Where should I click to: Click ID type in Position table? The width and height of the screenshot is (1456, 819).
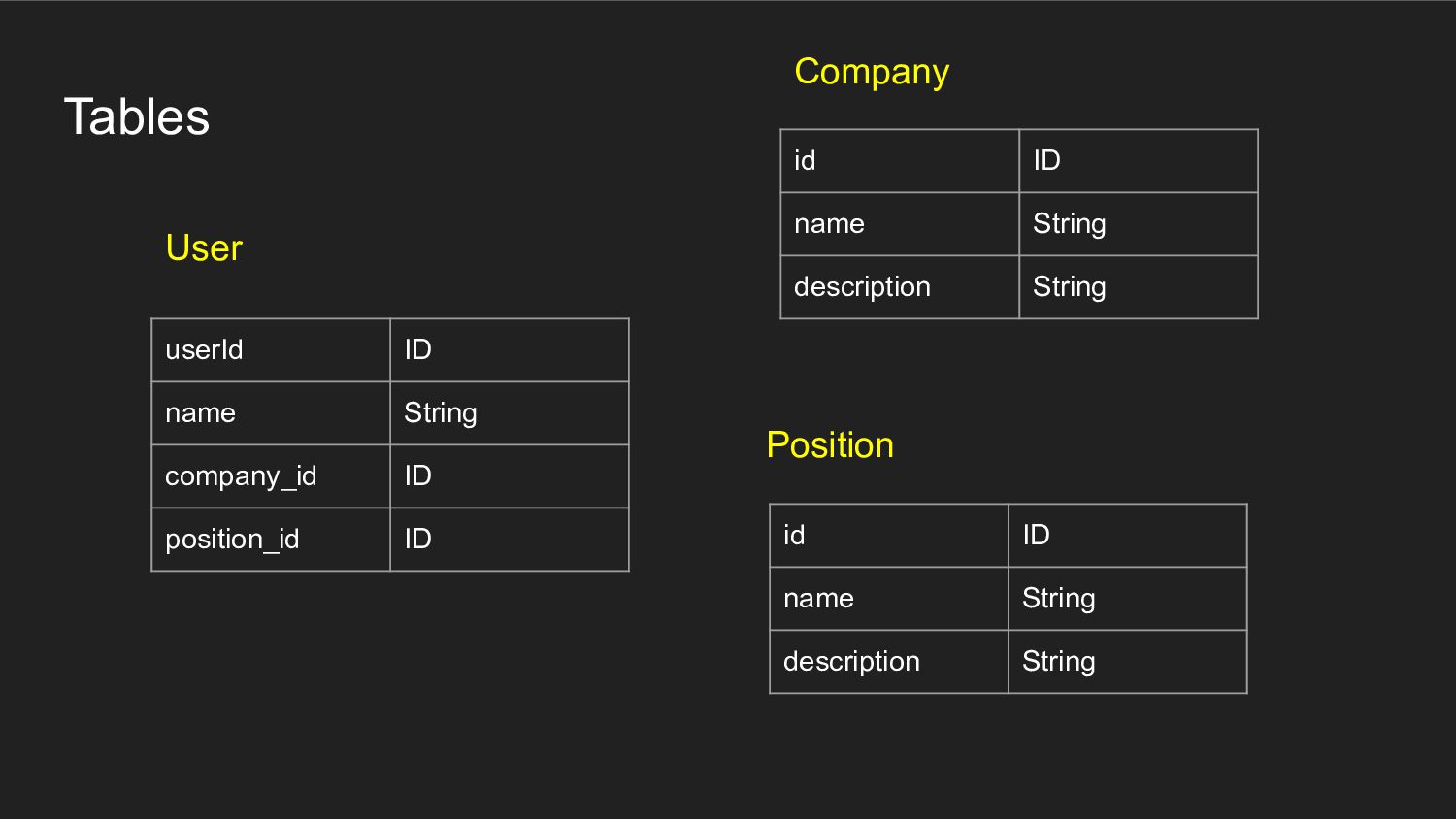[x=1037, y=536]
